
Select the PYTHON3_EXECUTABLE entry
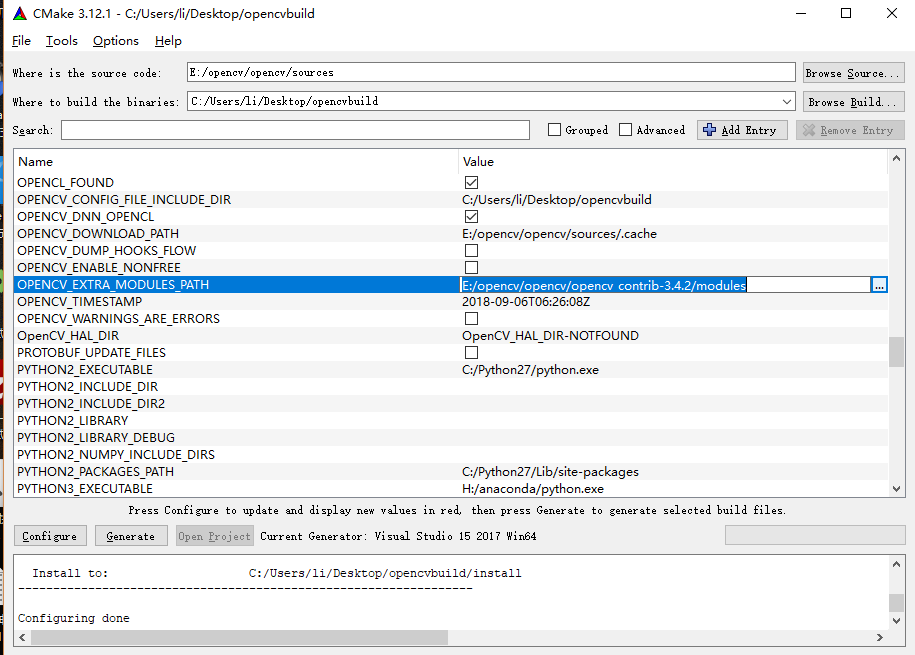pyautogui.click(x=85, y=488)
